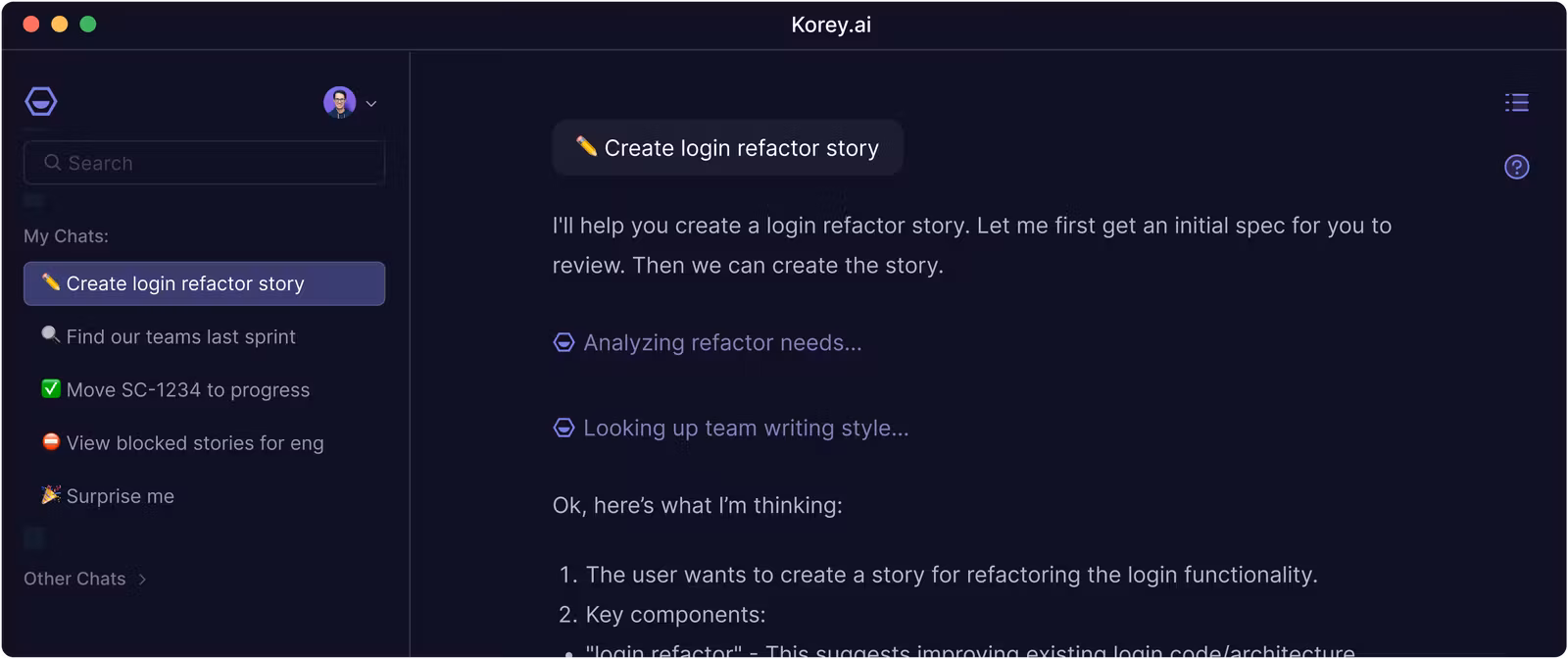Screen dimensions: 1568x659
Task: Open the list outline icon at top right
Action: pos(1516,102)
